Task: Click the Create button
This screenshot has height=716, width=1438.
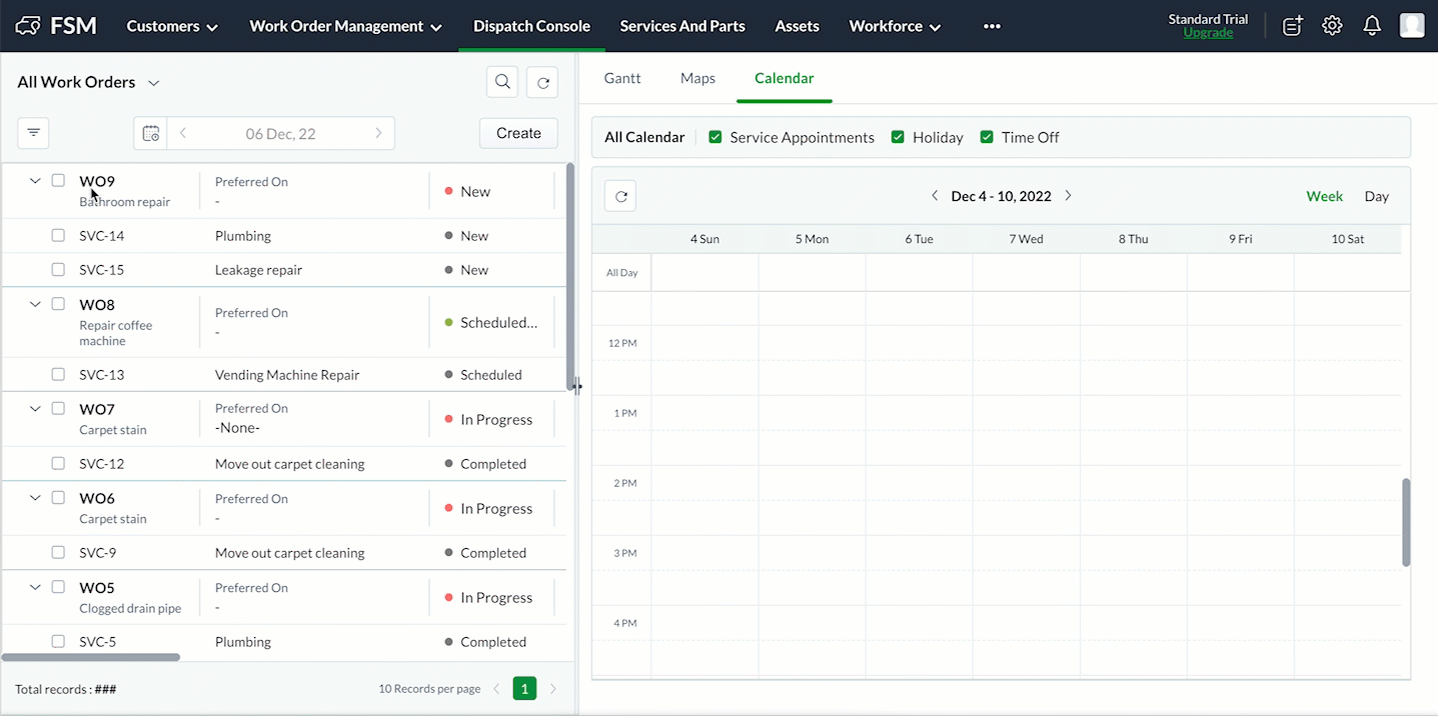Action: click(x=518, y=133)
